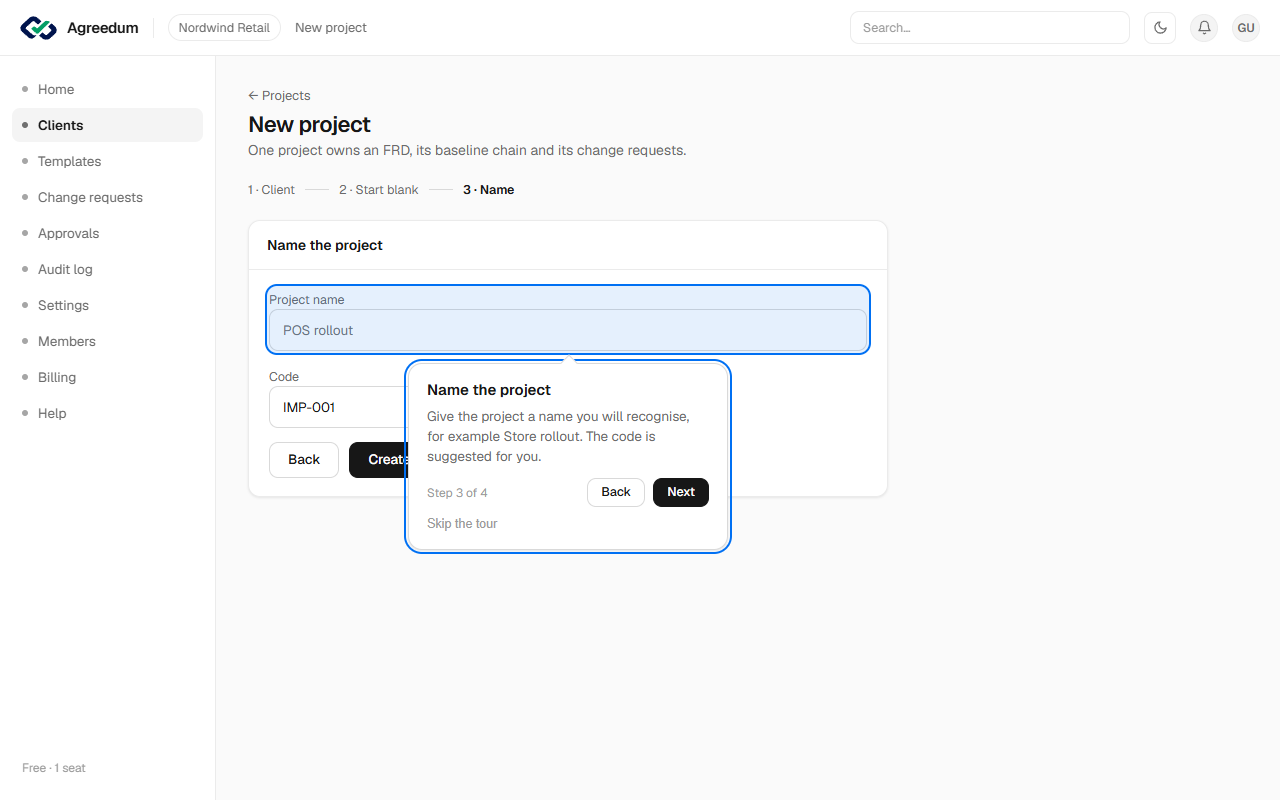The width and height of the screenshot is (1280, 800).
Task: Click the form's Back button beside Create
Action: (x=304, y=460)
